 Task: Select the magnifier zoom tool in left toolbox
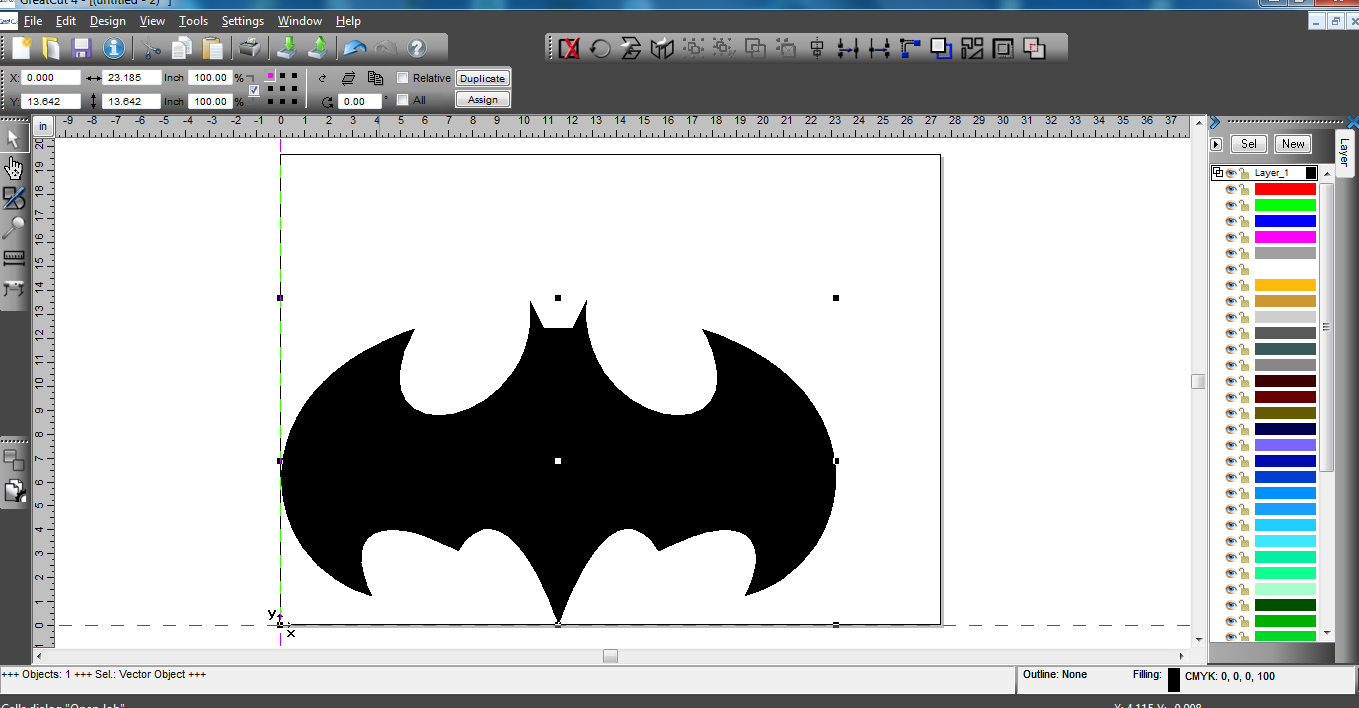tap(13, 228)
